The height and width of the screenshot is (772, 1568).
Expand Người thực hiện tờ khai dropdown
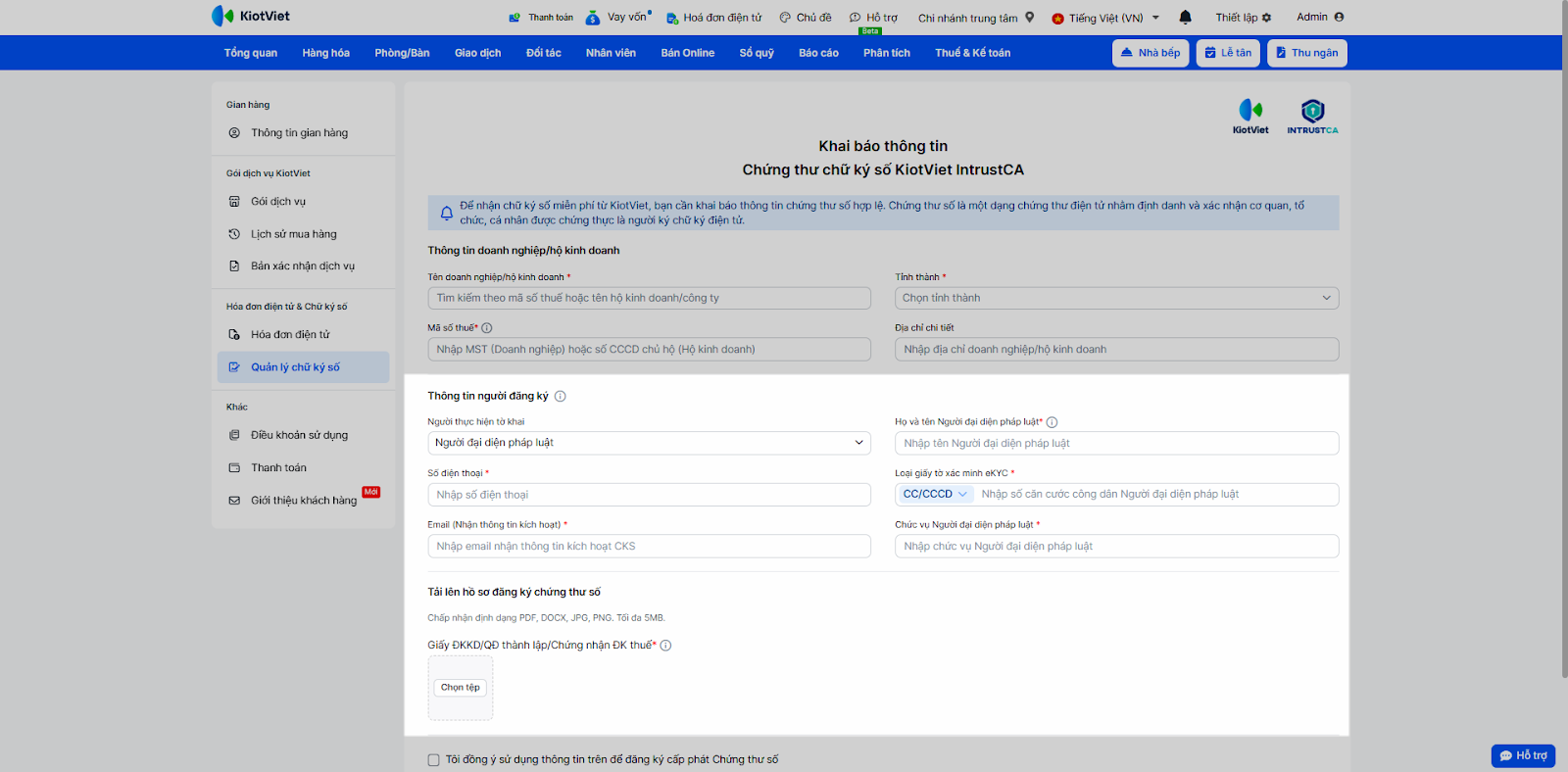649,443
